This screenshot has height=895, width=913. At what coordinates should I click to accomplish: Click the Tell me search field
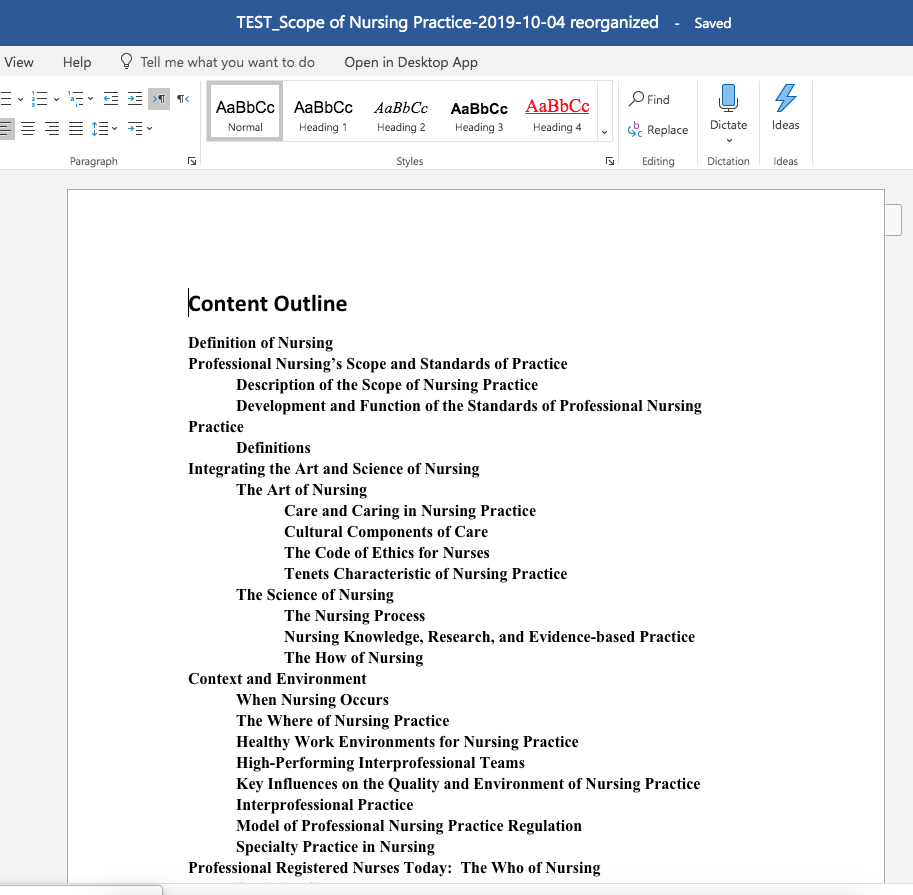(227, 62)
